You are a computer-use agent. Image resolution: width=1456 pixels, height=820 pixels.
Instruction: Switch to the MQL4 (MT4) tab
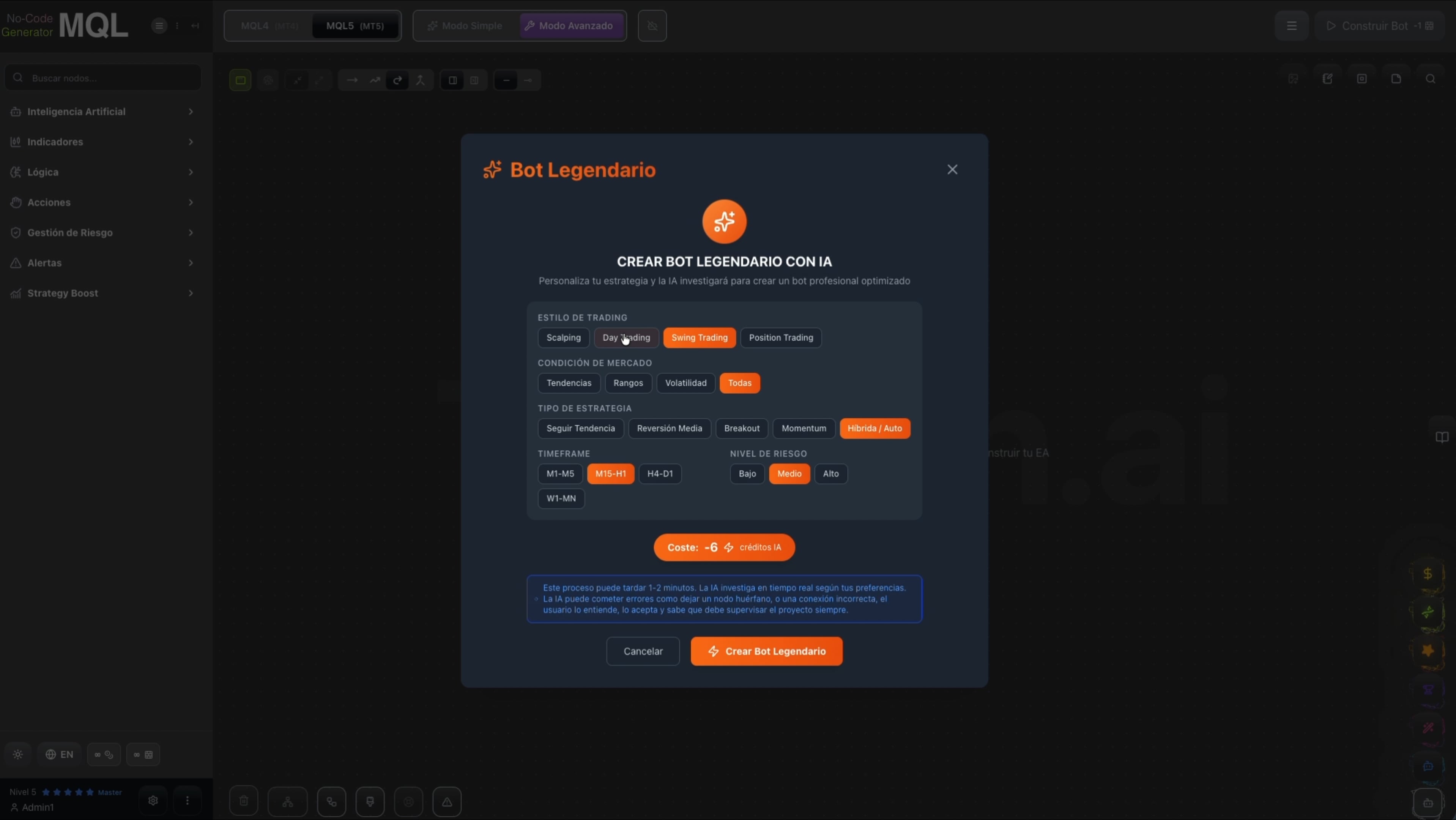(x=269, y=26)
